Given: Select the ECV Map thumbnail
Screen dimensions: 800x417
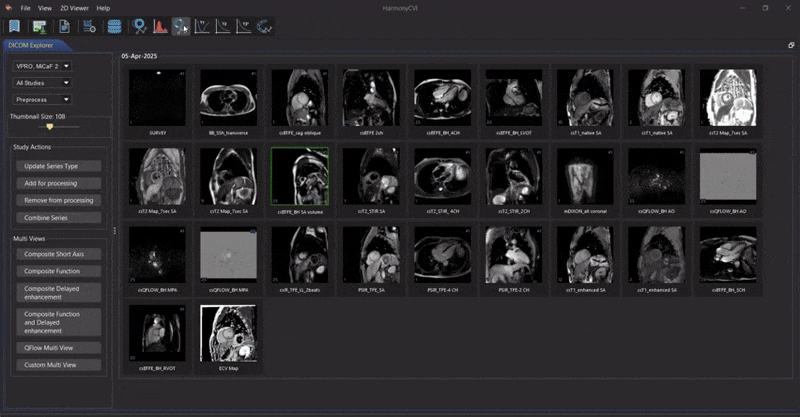Looking at the screenshot, I should (229, 333).
